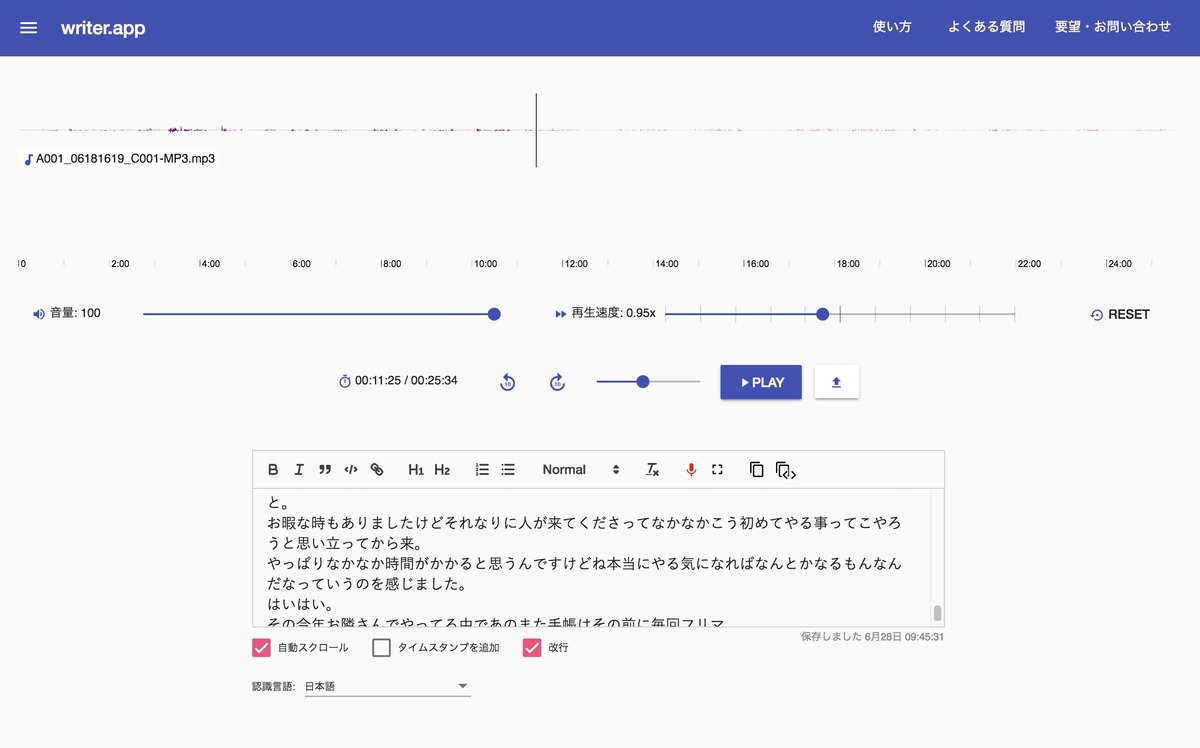The image size is (1200, 748).
Task: Disable the 改行 checkbox
Action: point(530,647)
